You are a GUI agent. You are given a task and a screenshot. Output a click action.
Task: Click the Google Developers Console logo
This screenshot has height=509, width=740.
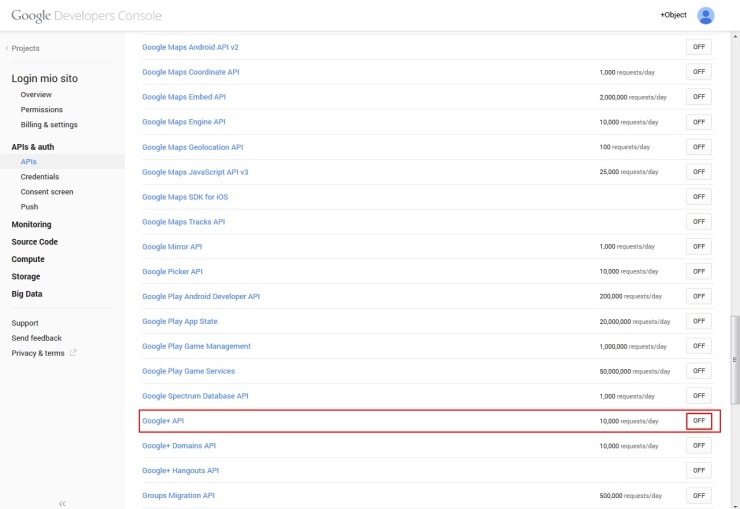[86, 16]
